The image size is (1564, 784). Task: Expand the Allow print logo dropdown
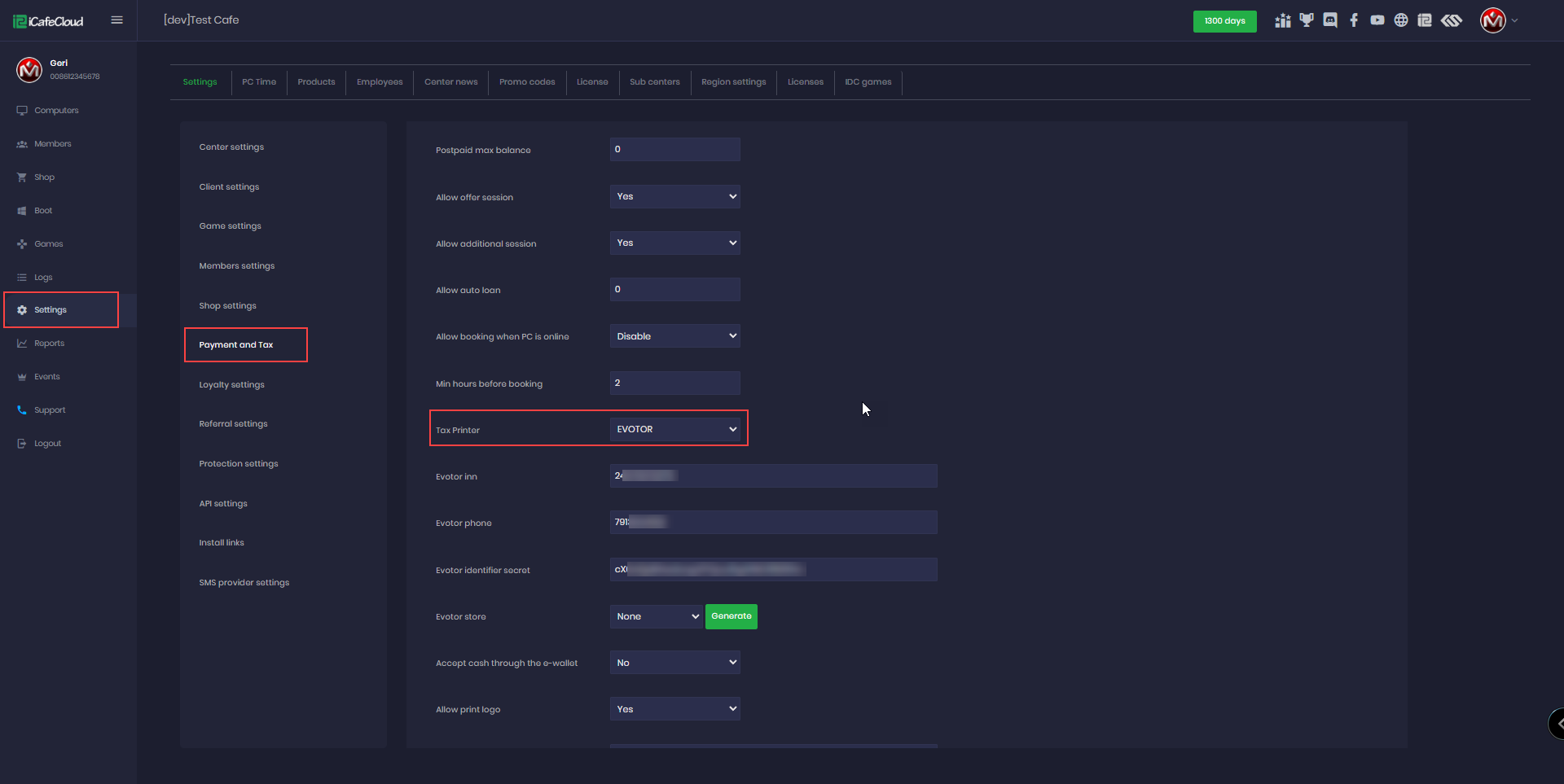pos(674,709)
